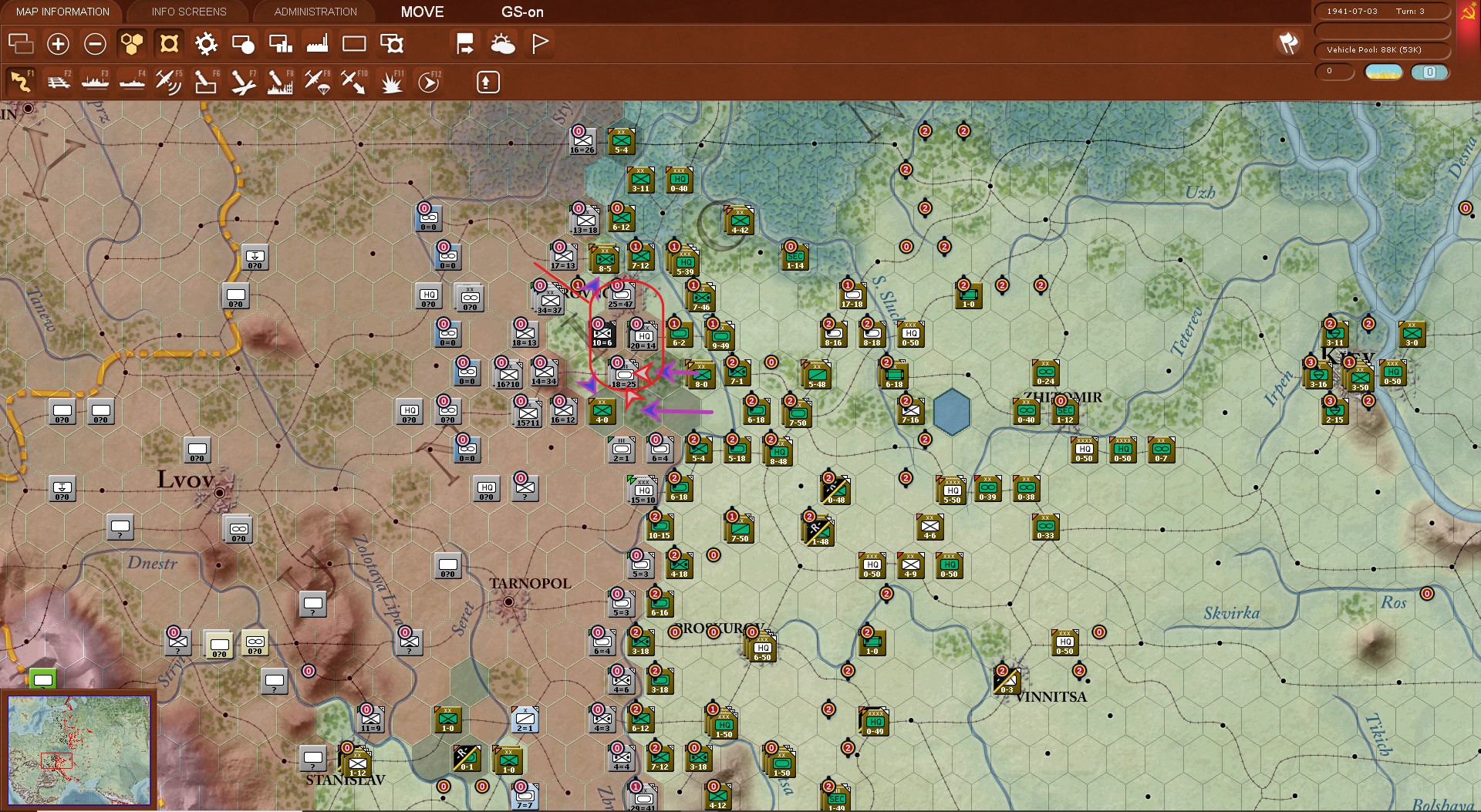Select German unit labeled 10=6
1481x812 pixels.
(x=602, y=335)
